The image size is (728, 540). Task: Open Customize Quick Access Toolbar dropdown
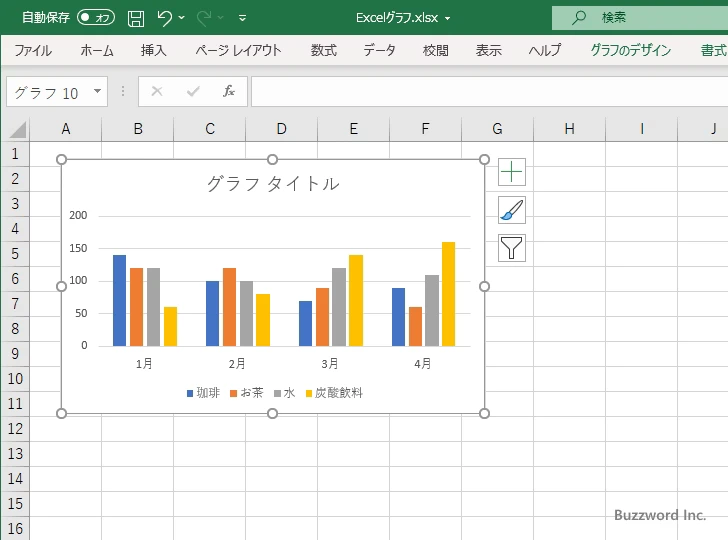[242, 19]
